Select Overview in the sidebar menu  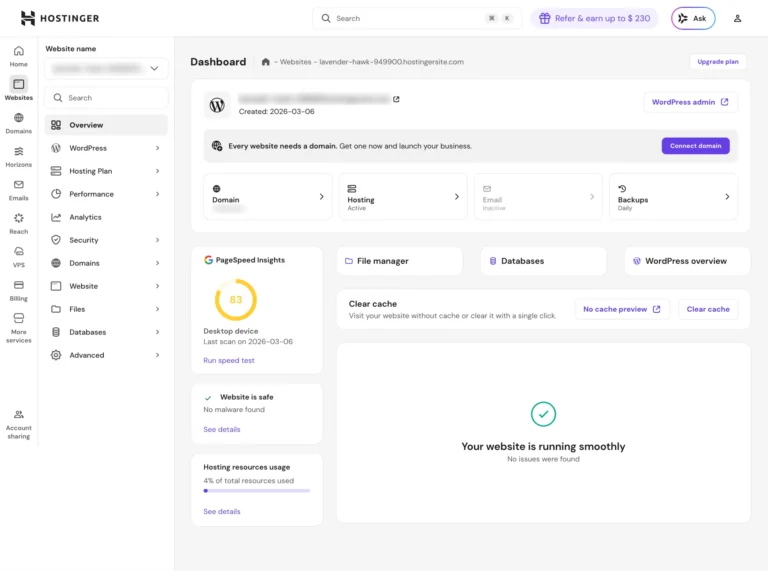pyautogui.click(x=106, y=125)
